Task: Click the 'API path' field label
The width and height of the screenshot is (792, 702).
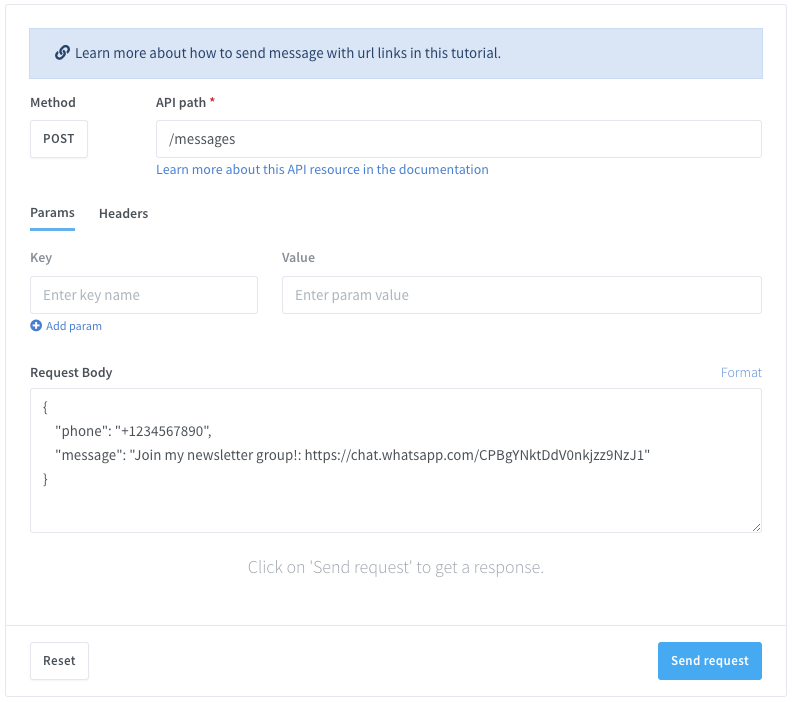Action: tap(180, 102)
